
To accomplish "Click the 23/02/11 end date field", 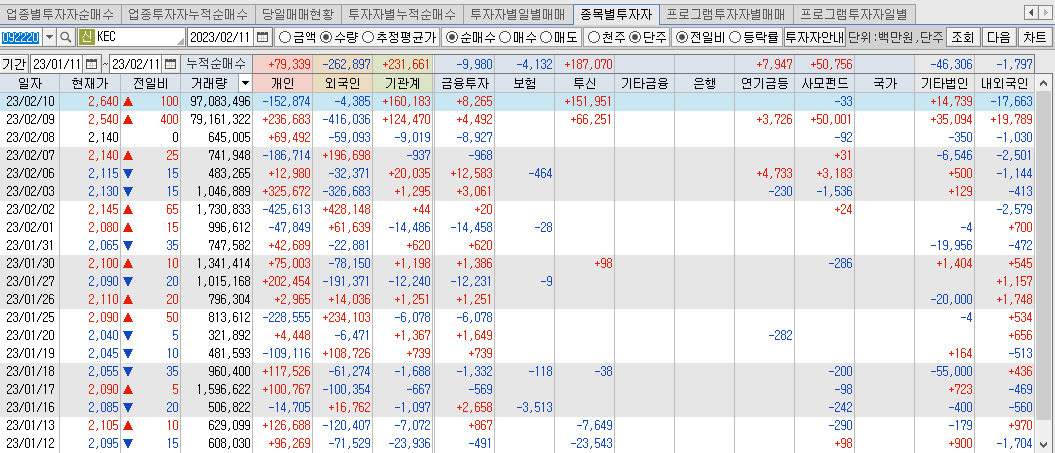I will click(x=137, y=65).
